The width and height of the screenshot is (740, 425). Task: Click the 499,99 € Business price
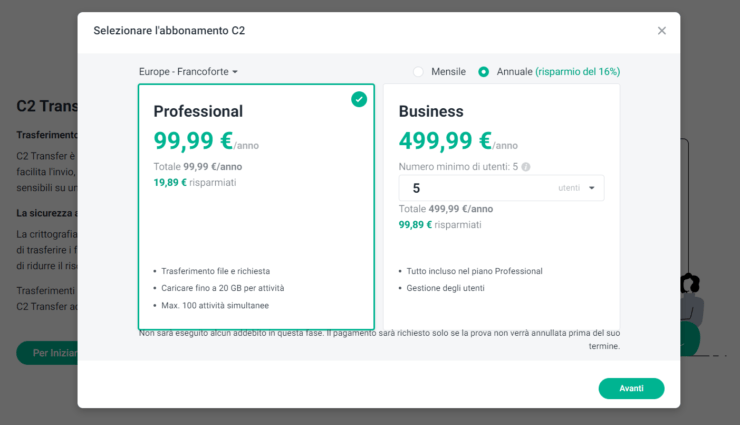444,141
